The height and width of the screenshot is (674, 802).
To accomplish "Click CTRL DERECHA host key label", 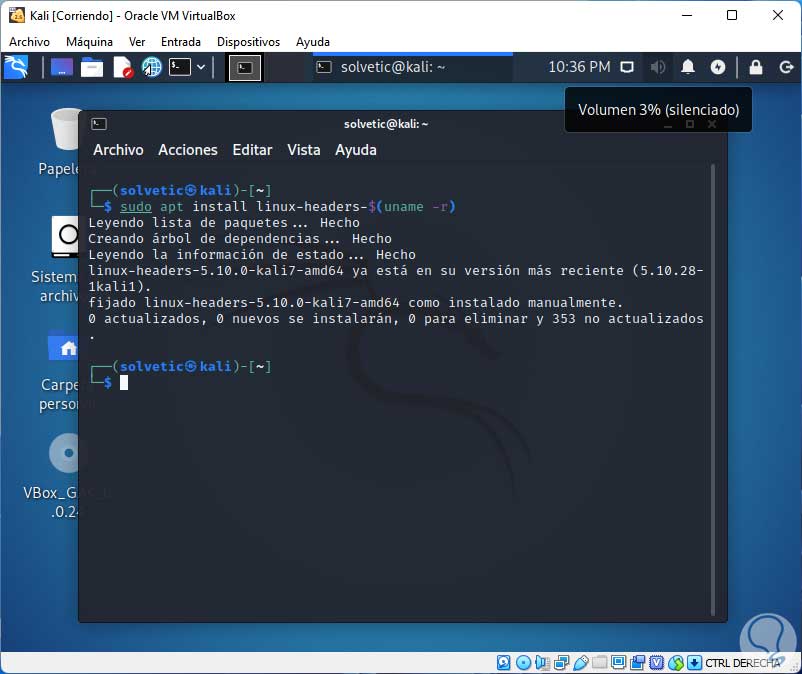I will tap(743, 663).
